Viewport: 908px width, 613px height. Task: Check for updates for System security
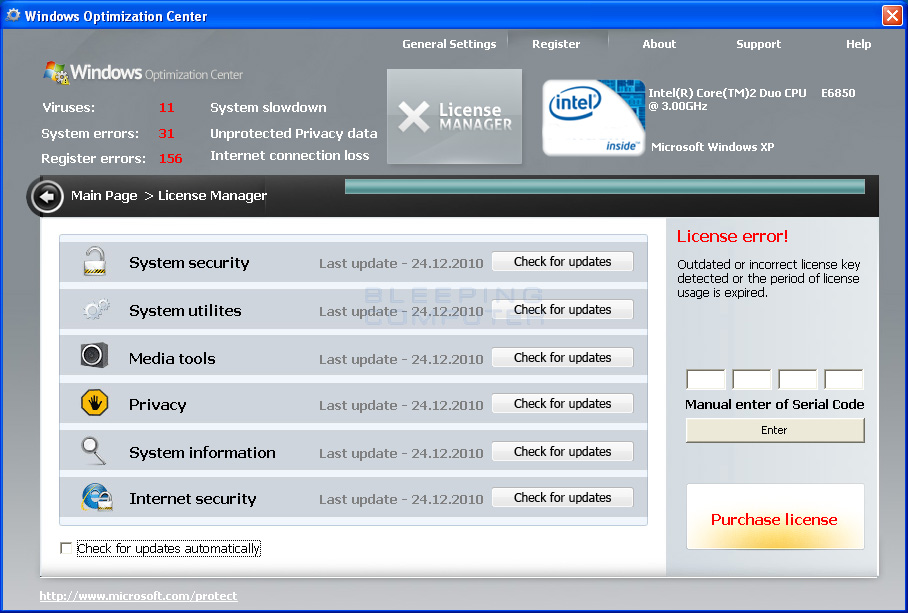click(x=562, y=261)
